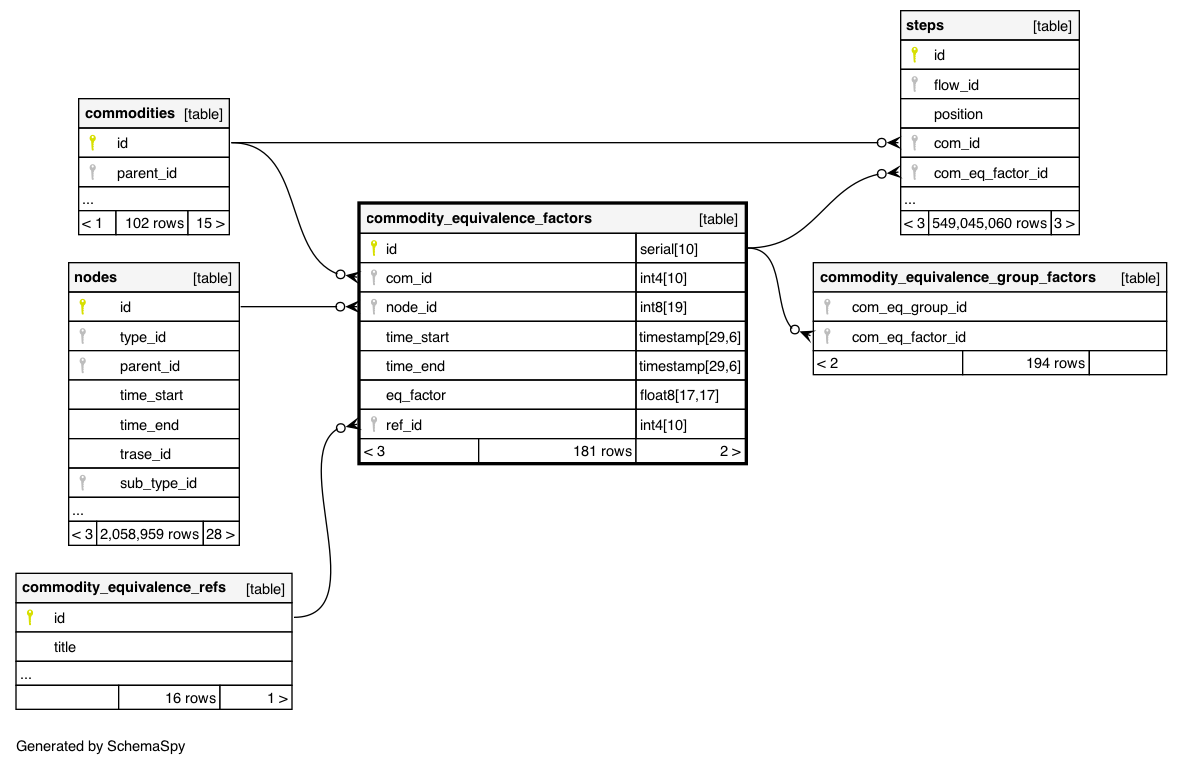Viewport: 1183px width, 764px height.
Task: Click gray key icon beside com_eq_group_id
Action: [x=827, y=307]
